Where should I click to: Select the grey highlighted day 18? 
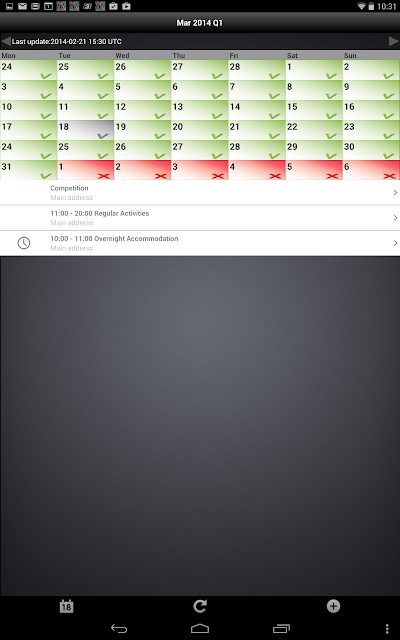[86, 130]
